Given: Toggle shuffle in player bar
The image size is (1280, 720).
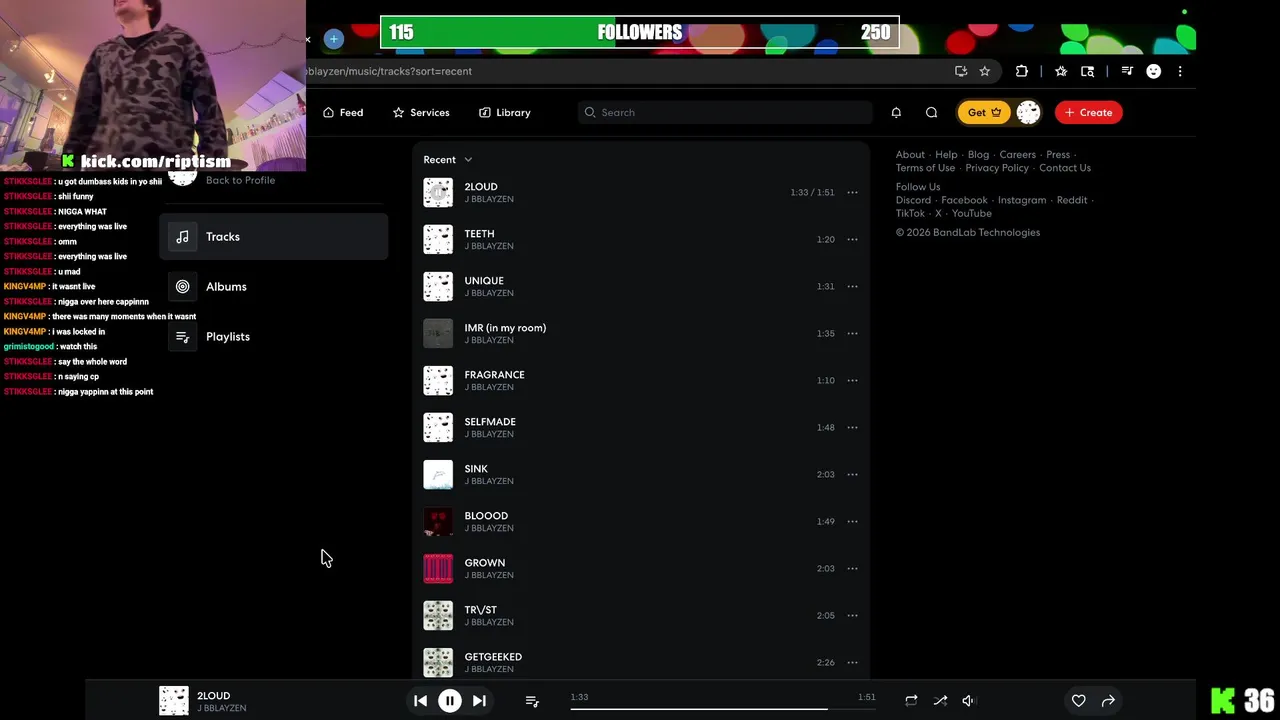Looking at the screenshot, I should 940,701.
